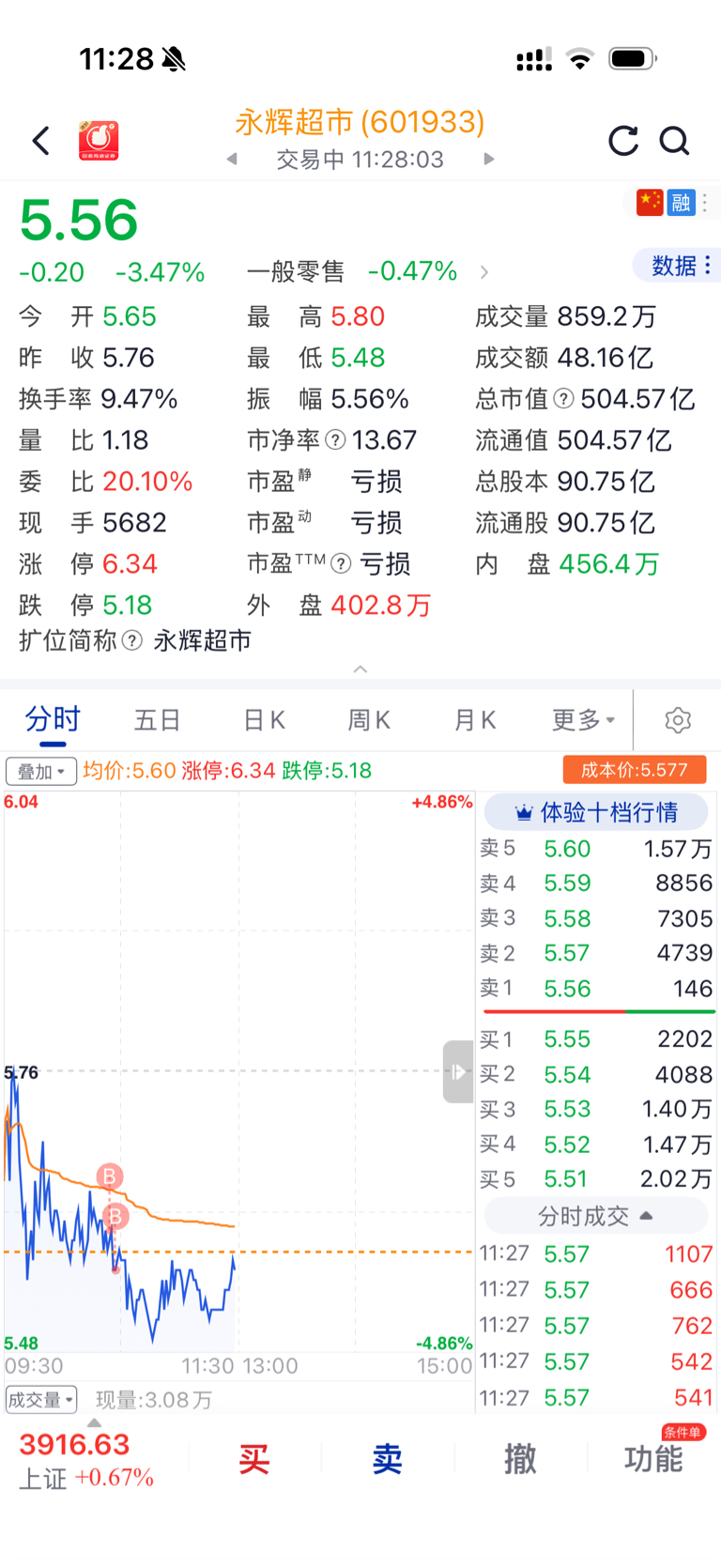Select 卖3 row at 5.58
Screen dimensions: 721x1568
coord(596,918)
